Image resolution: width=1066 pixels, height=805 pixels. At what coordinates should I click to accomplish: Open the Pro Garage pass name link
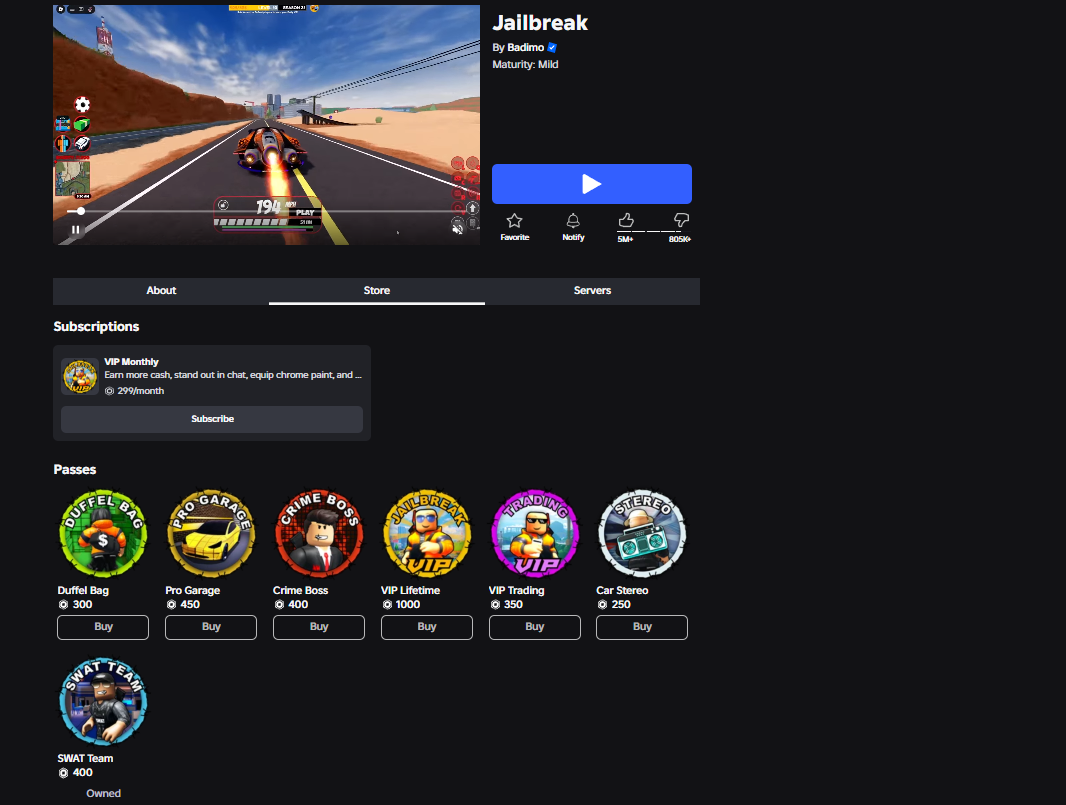(192, 590)
